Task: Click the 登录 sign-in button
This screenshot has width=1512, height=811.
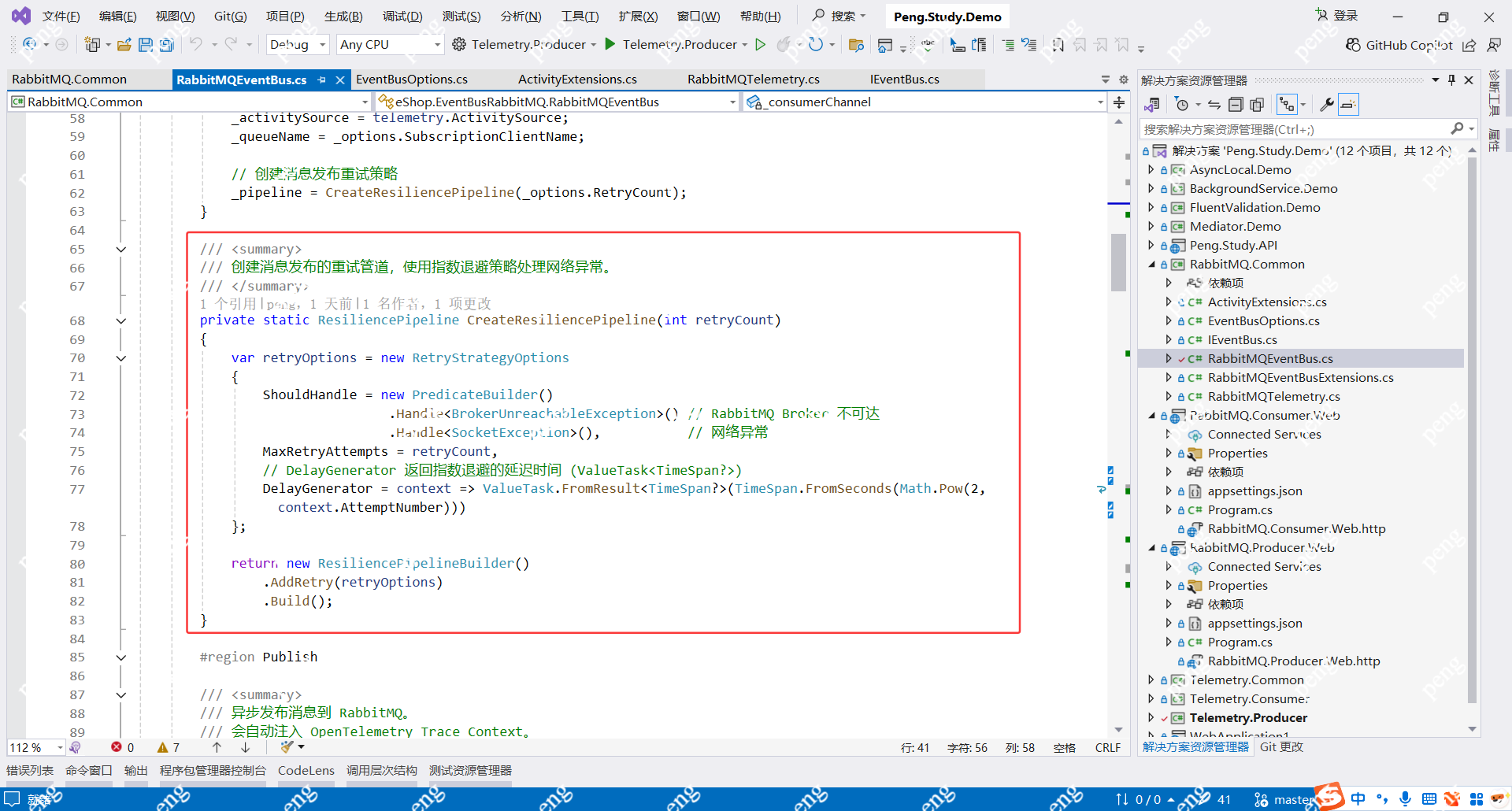Action: click(1337, 16)
